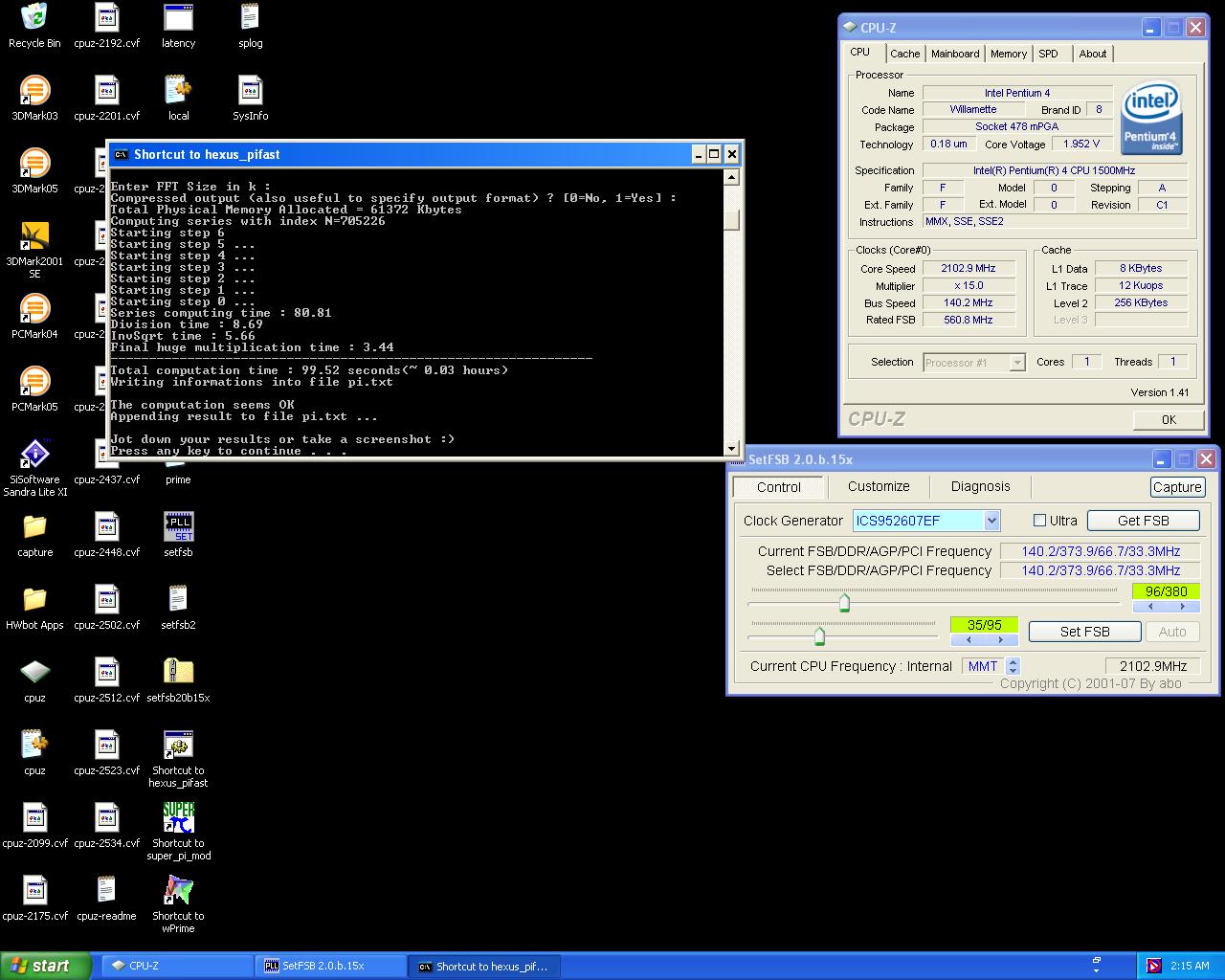Open the PCMark04 desktop shortcut
This screenshot has height=980, width=1225.
(34, 308)
